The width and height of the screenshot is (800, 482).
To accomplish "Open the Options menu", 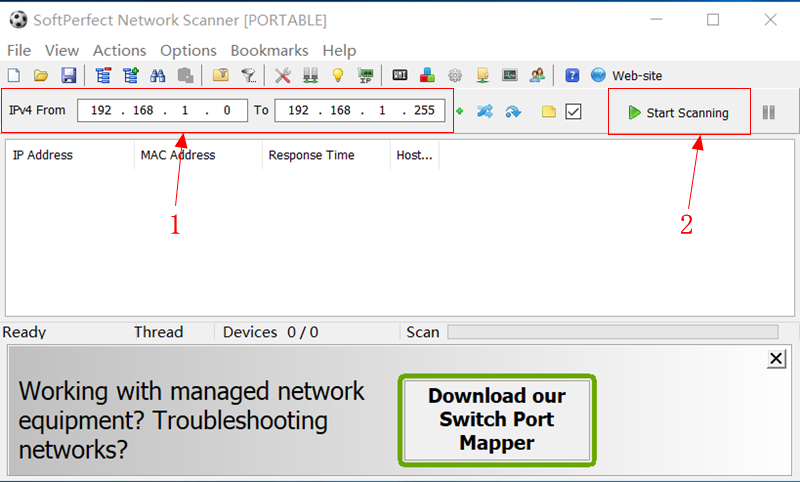I will point(188,50).
